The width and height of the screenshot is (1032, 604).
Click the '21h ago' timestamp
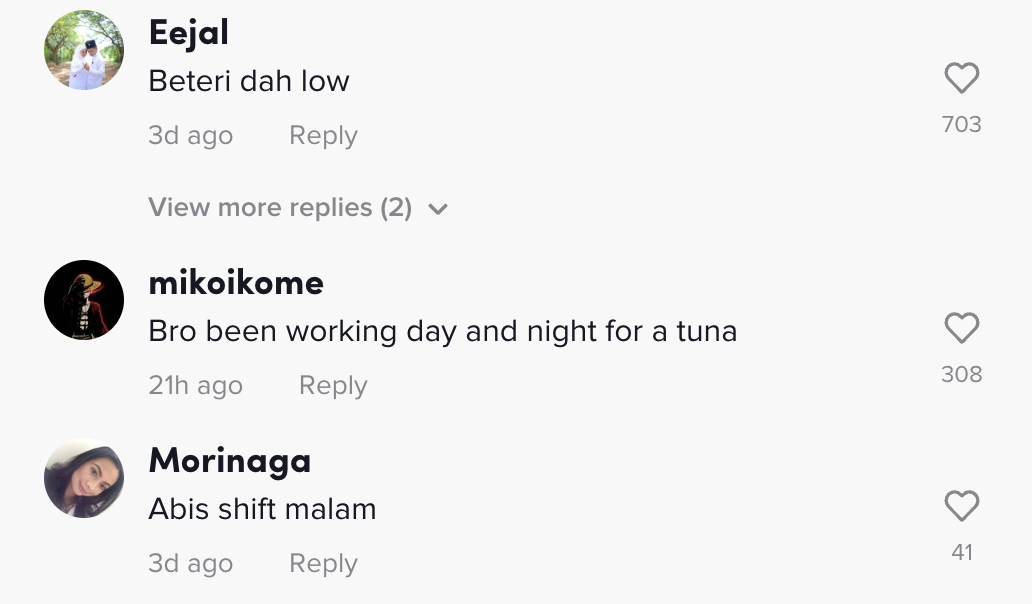tap(195, 386)
